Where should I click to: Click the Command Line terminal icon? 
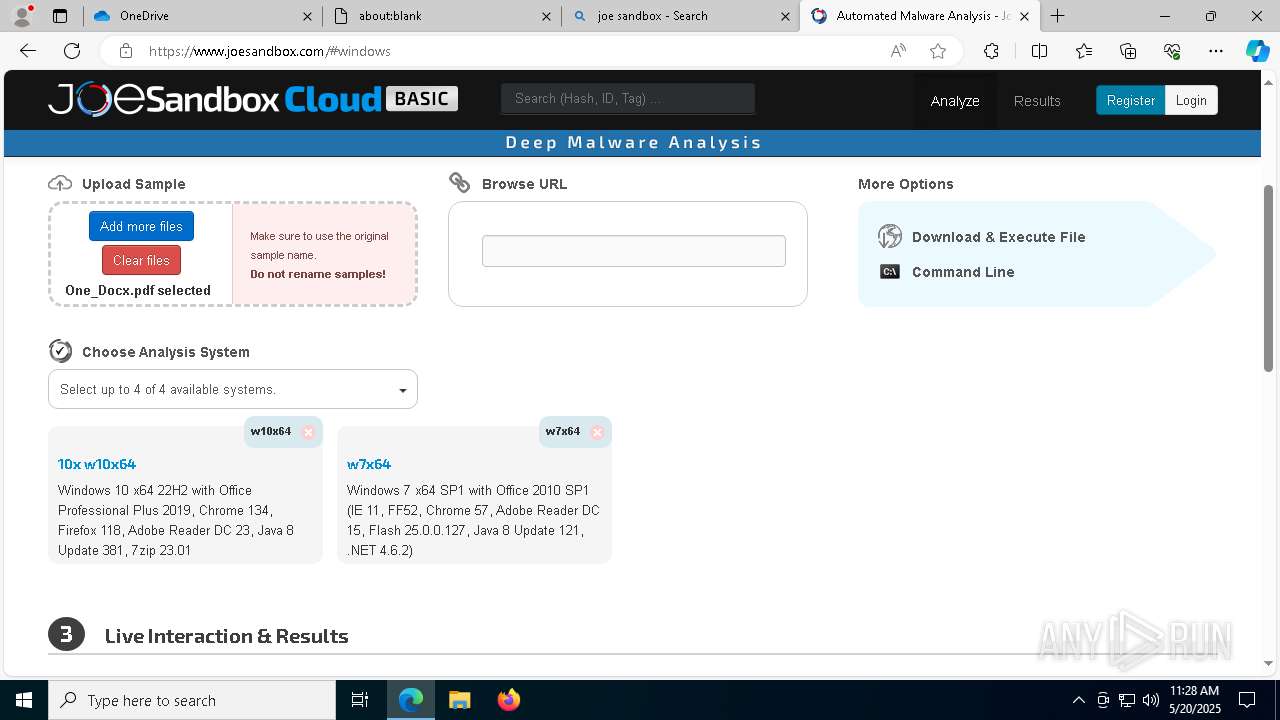890,272
